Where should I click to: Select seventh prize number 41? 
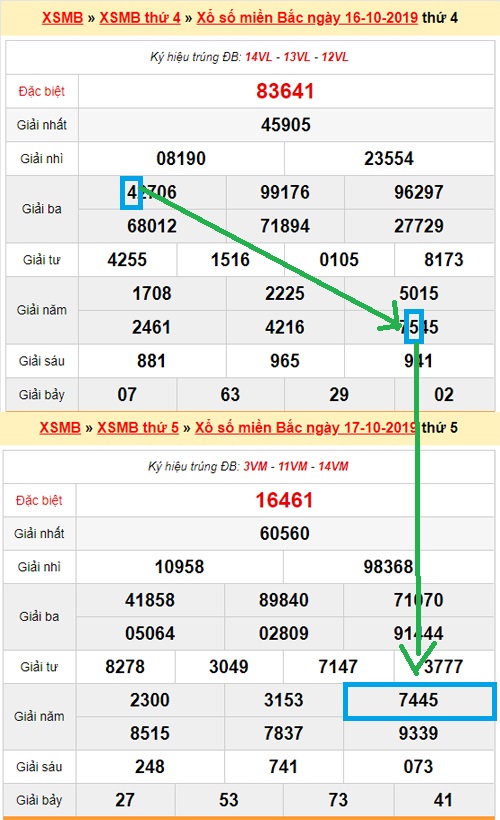tap(443, 800)
